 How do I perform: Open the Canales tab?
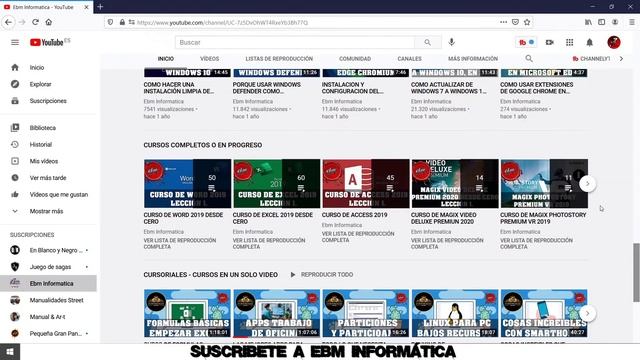(x=409, y=59)
